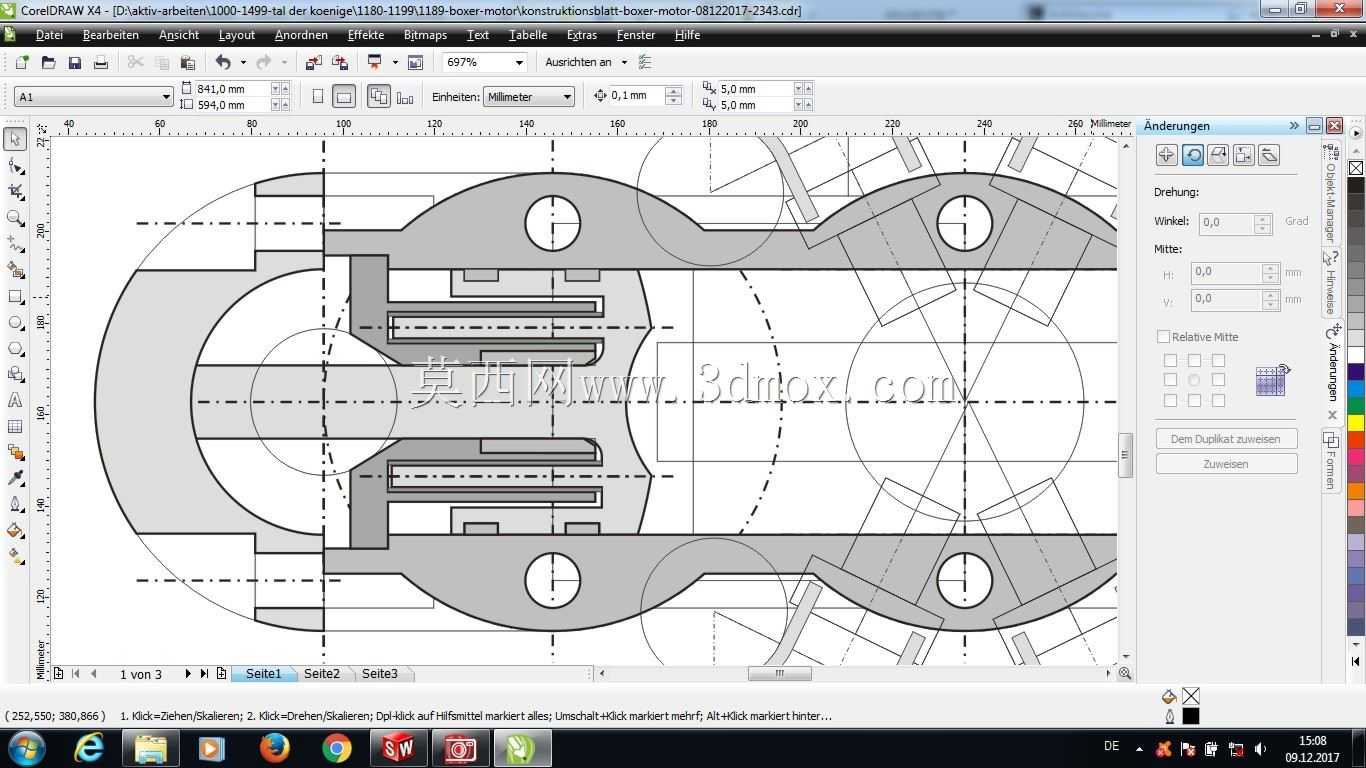The width and height of the screenshot is (1366, 768).
Task: Check the top-right anchor point box
Action: (x=1218, y=360)
